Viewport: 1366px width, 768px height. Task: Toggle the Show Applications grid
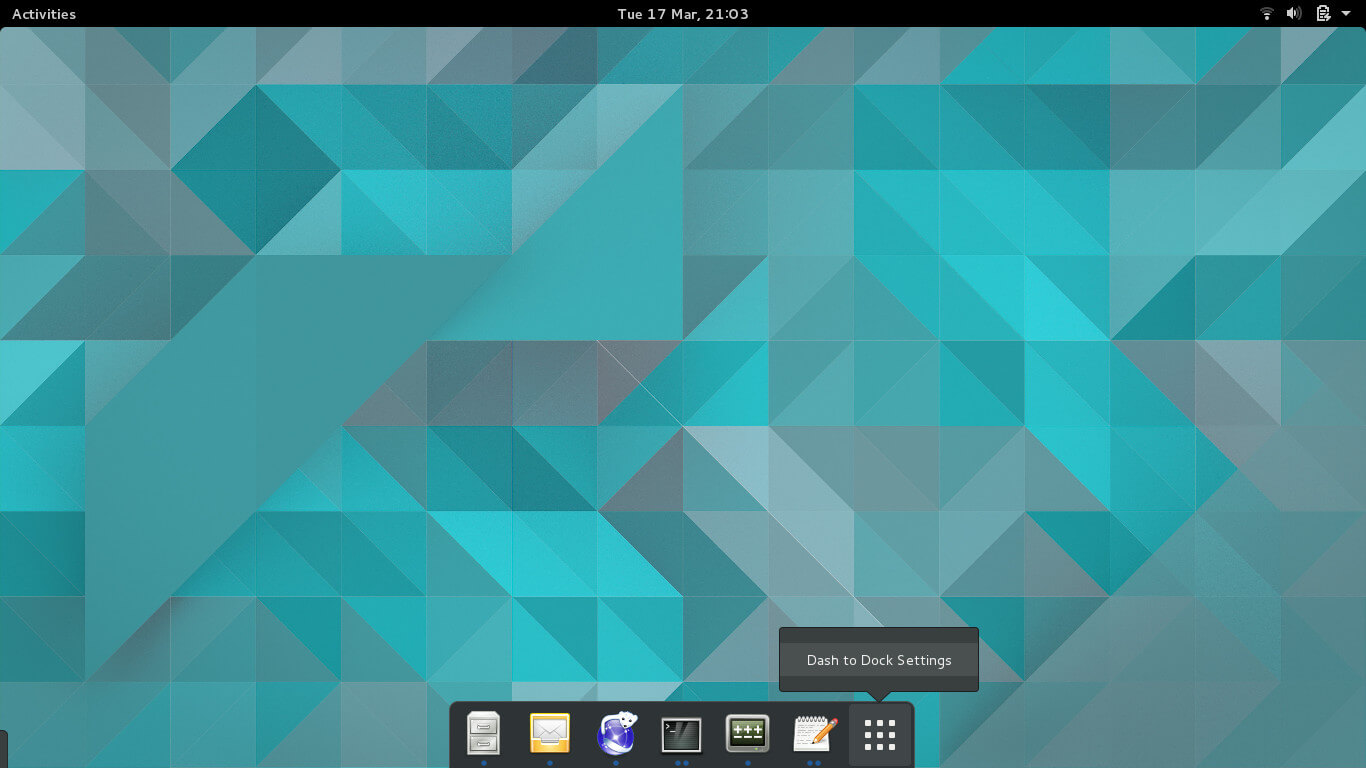pyautogui.click(x=879, y=733)
